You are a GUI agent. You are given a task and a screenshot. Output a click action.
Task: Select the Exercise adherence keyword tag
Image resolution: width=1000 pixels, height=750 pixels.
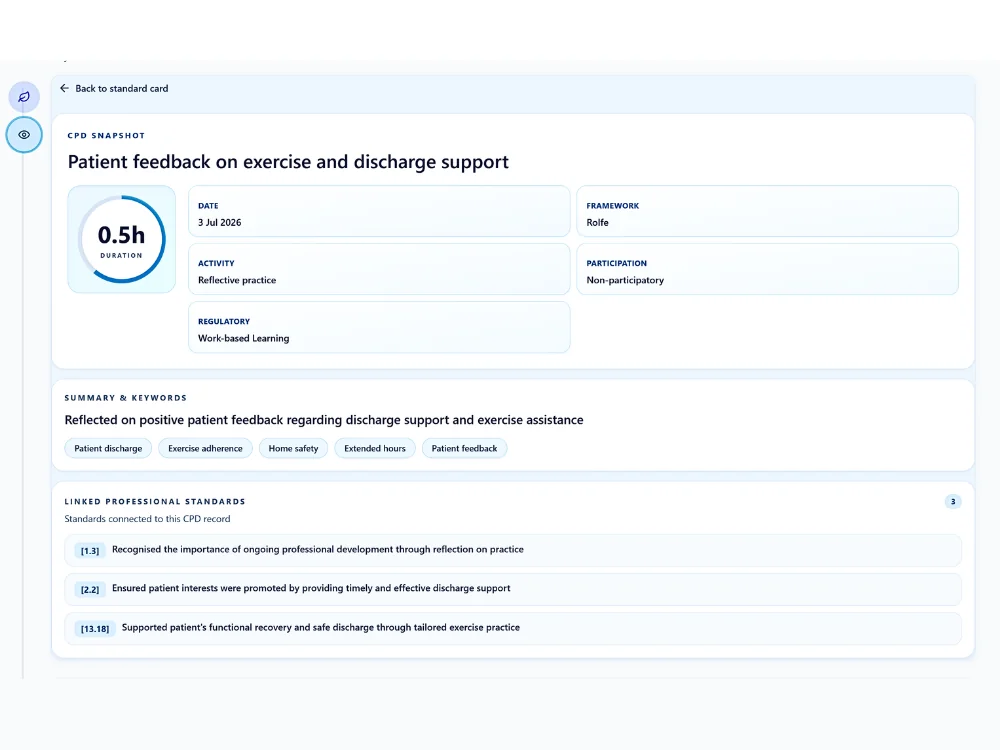point(205,448)
